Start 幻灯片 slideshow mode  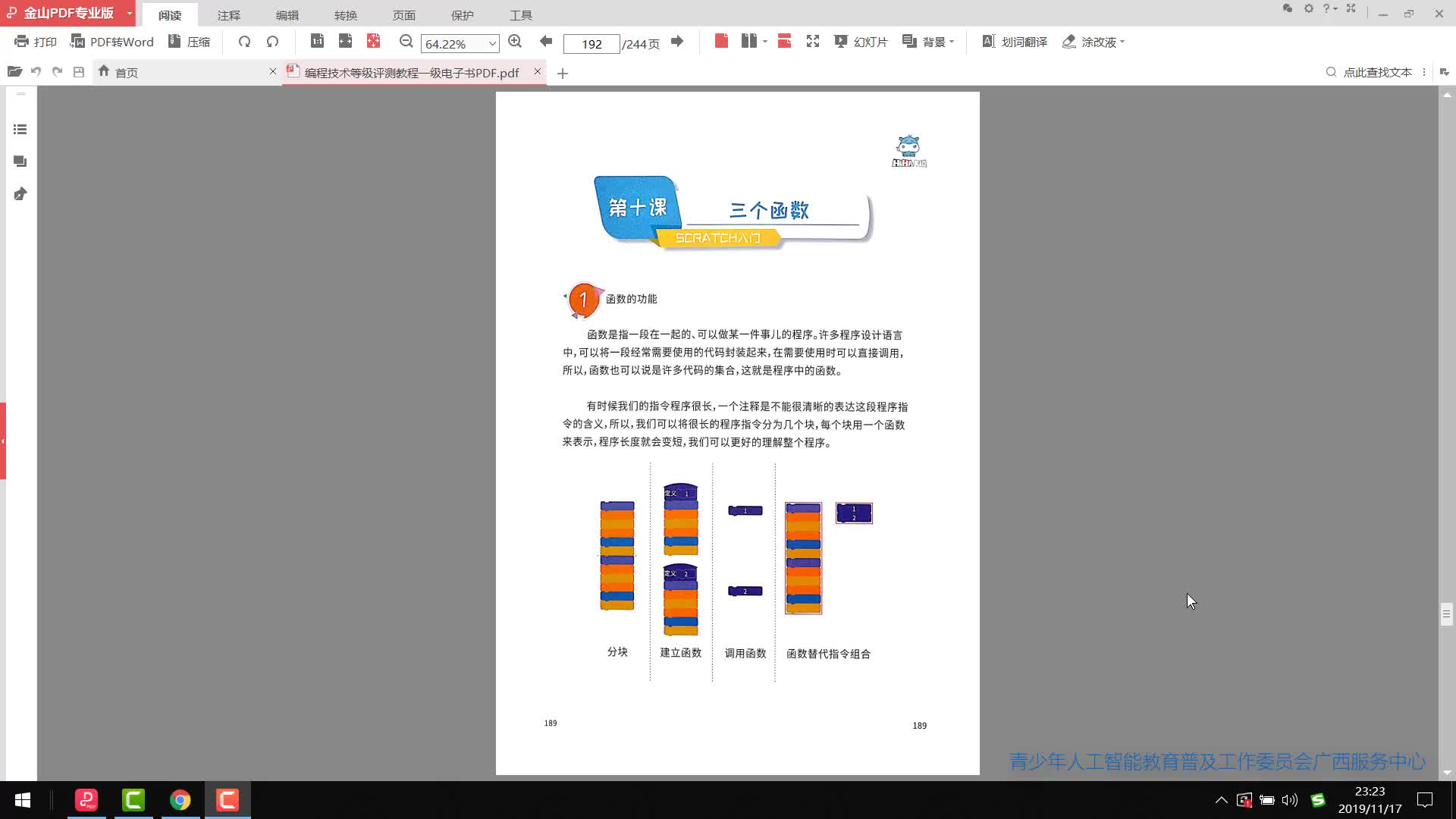click(x=861, y=42)
